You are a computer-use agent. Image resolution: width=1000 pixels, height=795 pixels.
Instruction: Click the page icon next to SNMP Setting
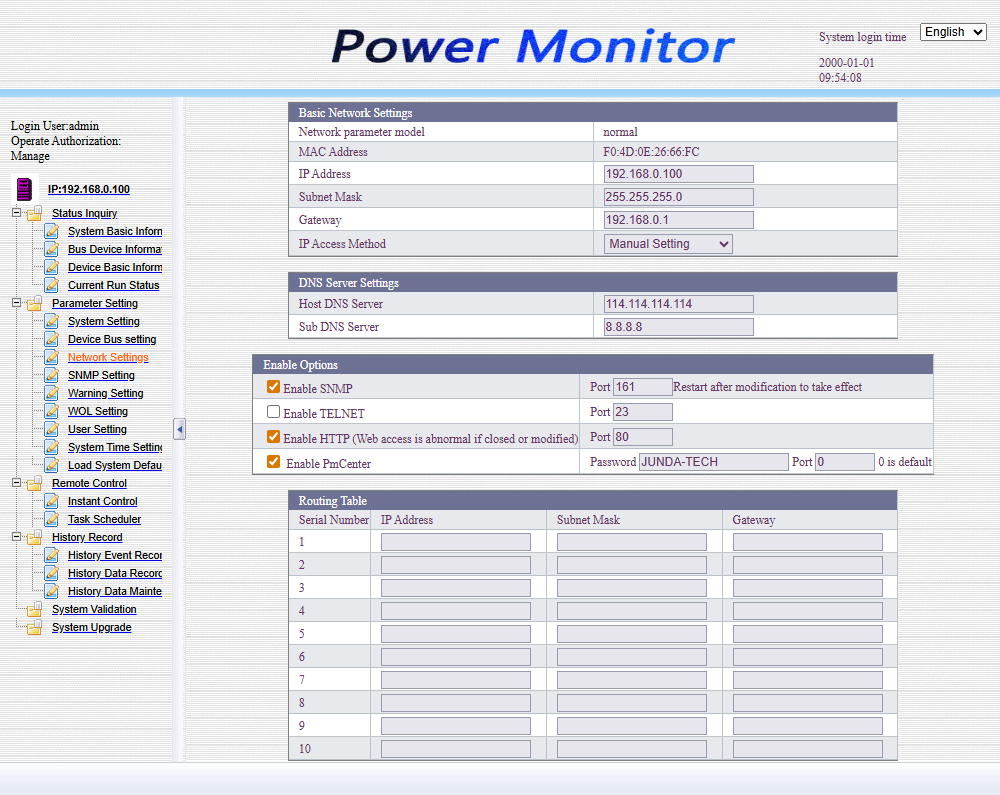pos(51,375)
